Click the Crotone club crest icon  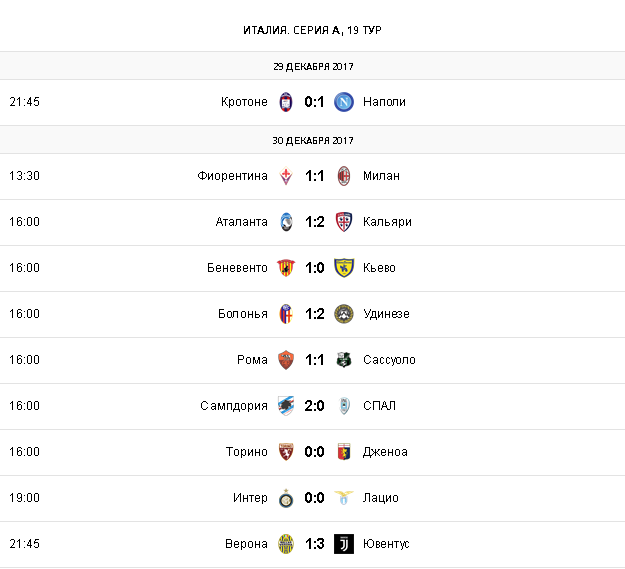tap(286, 102)
